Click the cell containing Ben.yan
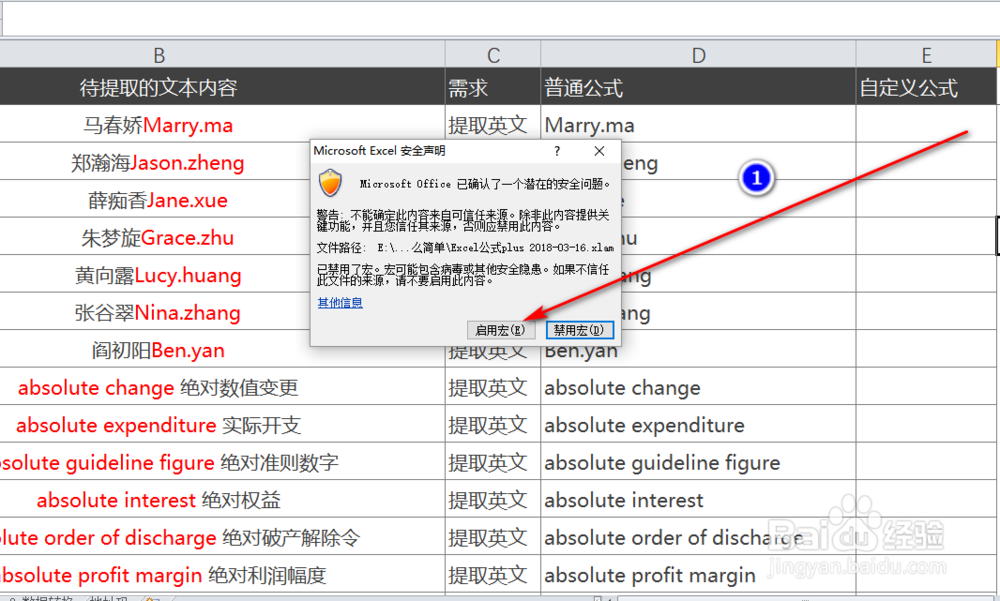1000x601 pixels. click(x=589, y=350)
